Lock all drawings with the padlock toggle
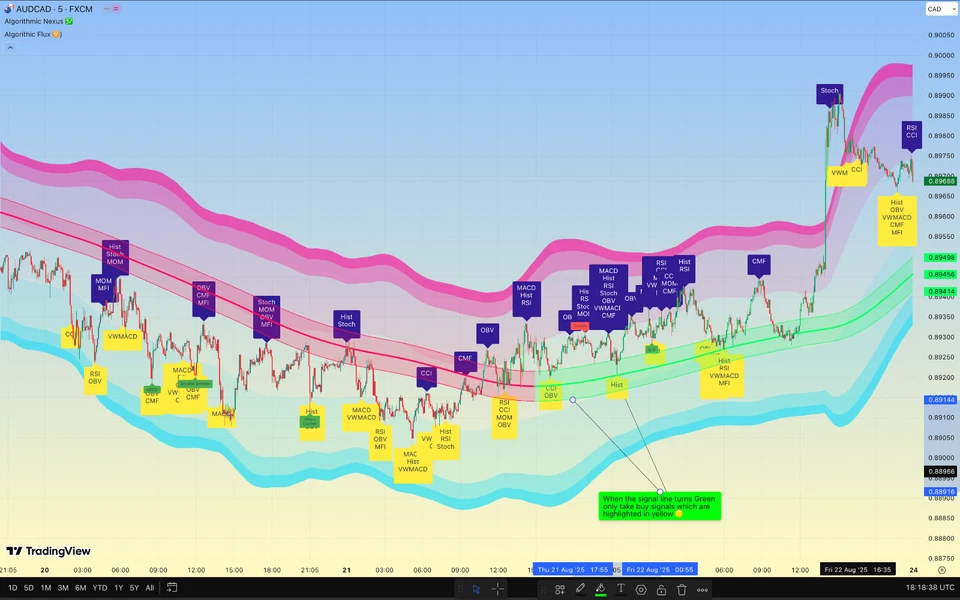The width and height of the screenshot is (960, 600). click(x=661, y=588)
